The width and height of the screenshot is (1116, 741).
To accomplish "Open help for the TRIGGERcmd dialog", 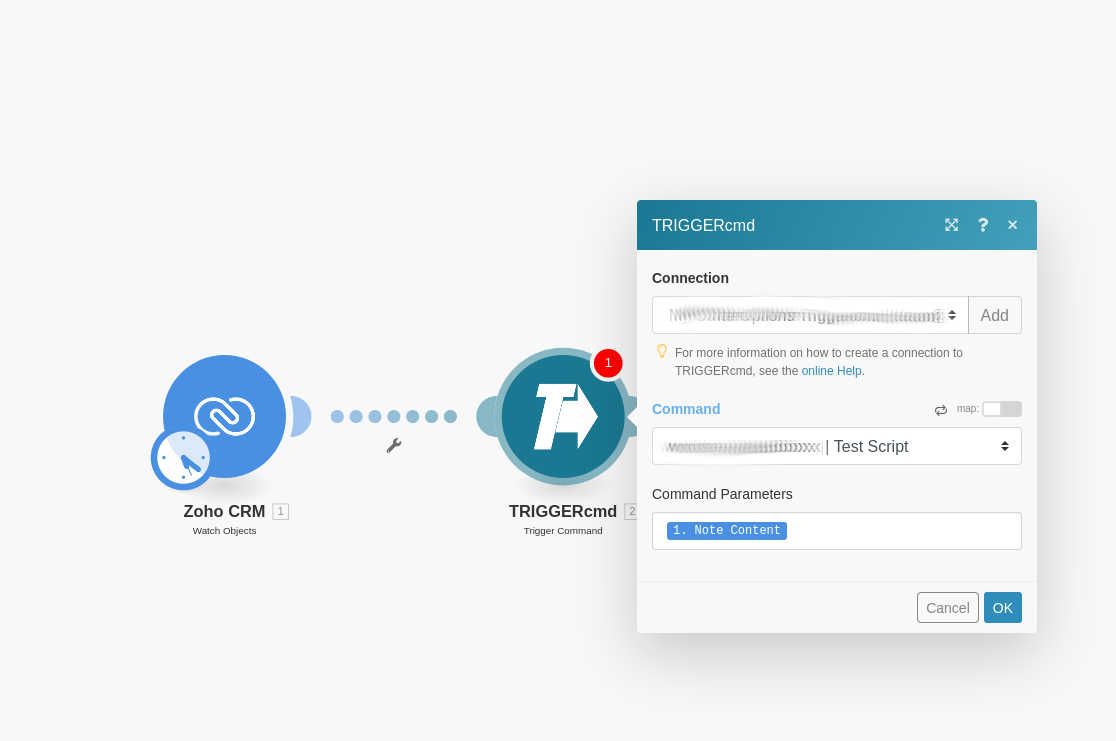I will [983, 225].
